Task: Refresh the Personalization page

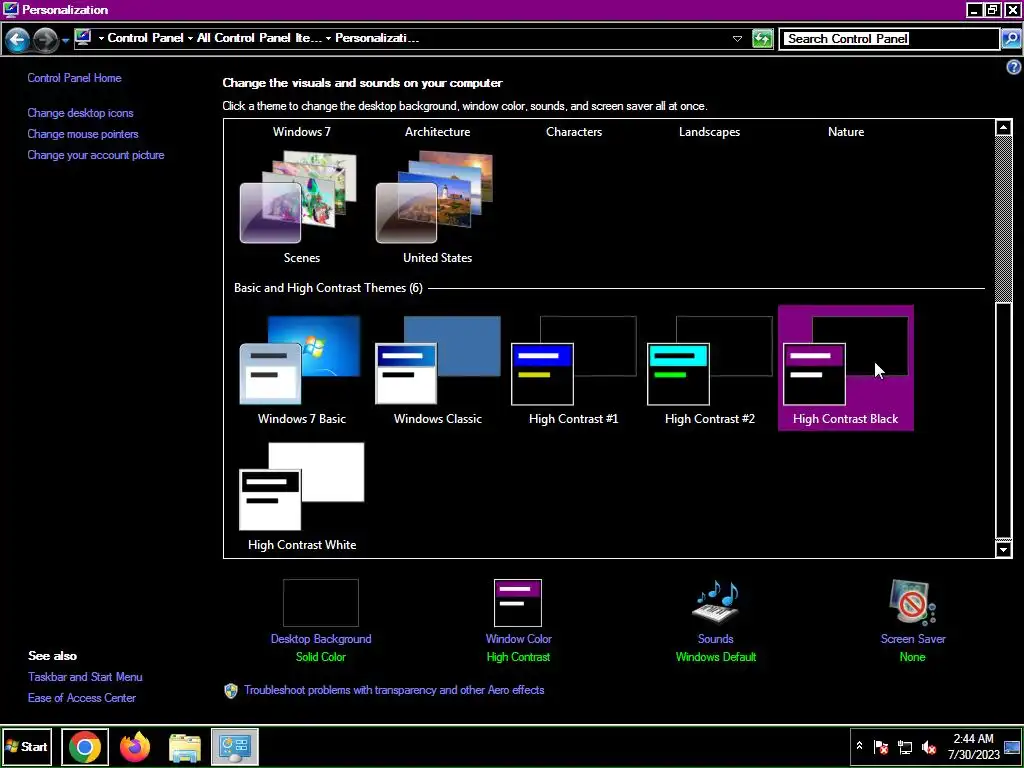Action: point(762,39)
